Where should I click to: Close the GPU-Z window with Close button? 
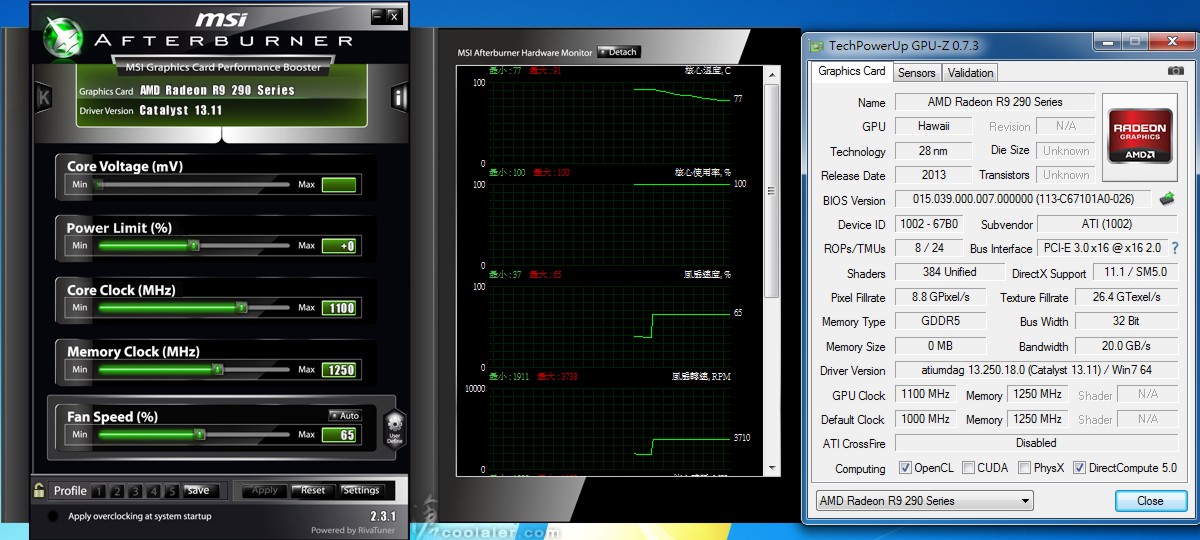click(x=1149, y=501)
